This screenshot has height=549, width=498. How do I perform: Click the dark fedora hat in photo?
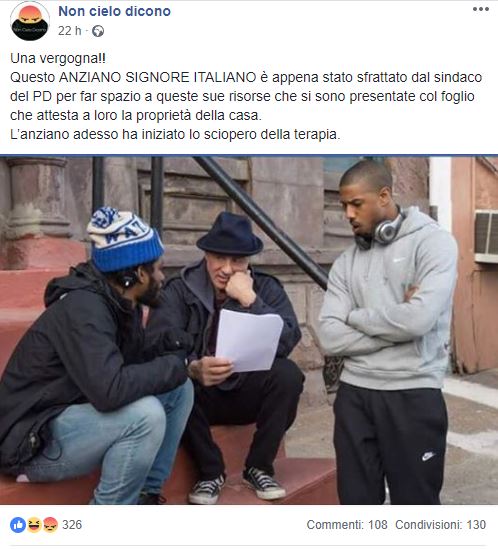pos(230,233)
